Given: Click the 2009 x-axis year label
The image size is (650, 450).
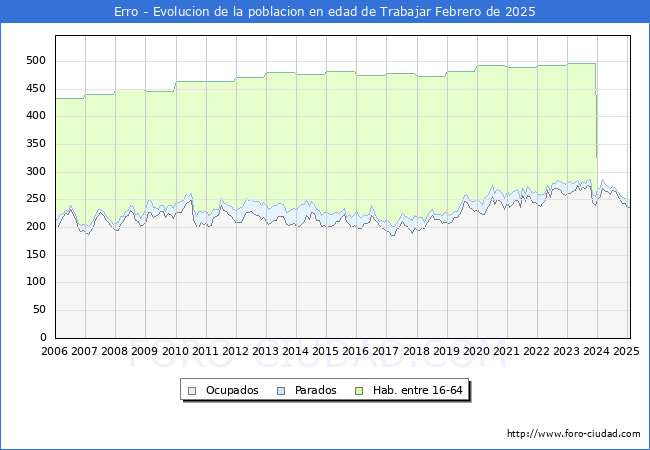Looking at the screenshot, I should tap(144, 351).
